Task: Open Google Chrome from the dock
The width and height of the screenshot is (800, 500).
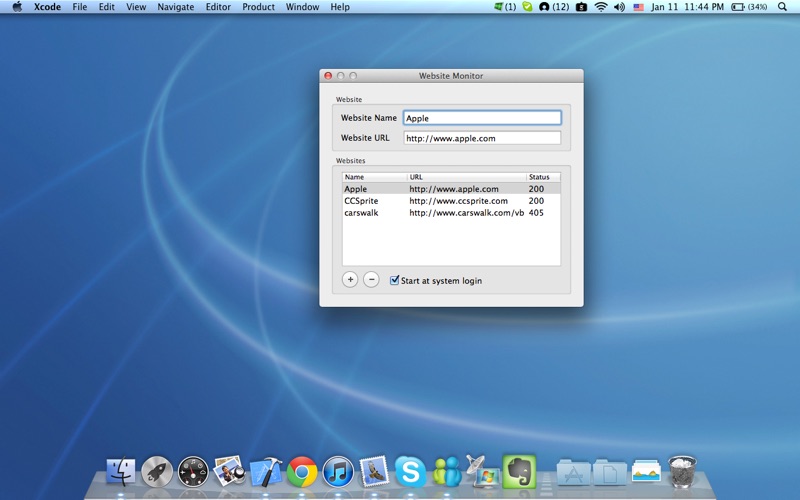Action: point(302,471)
